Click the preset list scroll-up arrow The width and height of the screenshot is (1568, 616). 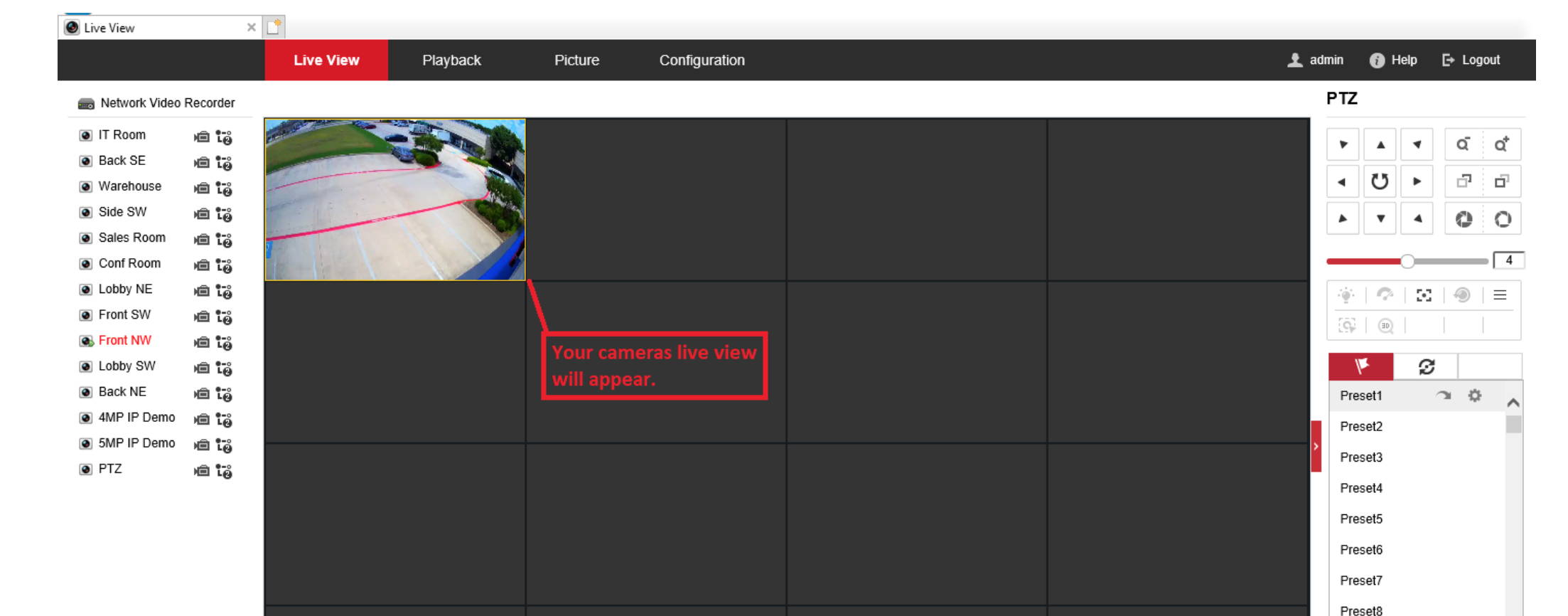(1513, 403)
